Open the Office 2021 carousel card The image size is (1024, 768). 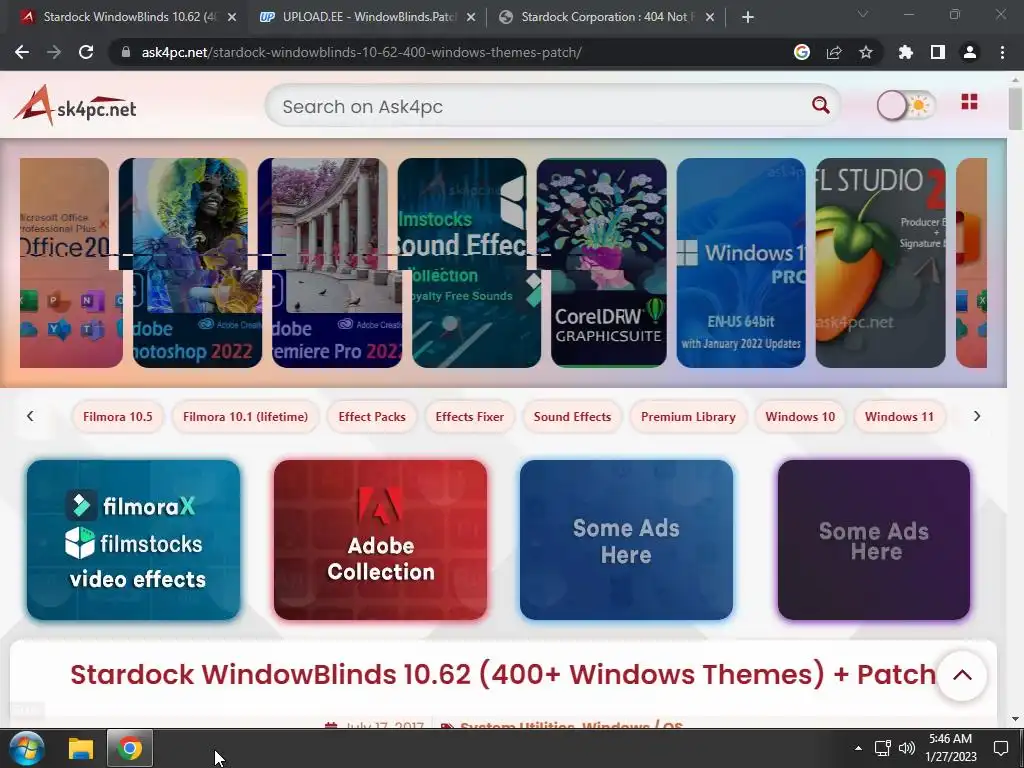tap(70, 263)
